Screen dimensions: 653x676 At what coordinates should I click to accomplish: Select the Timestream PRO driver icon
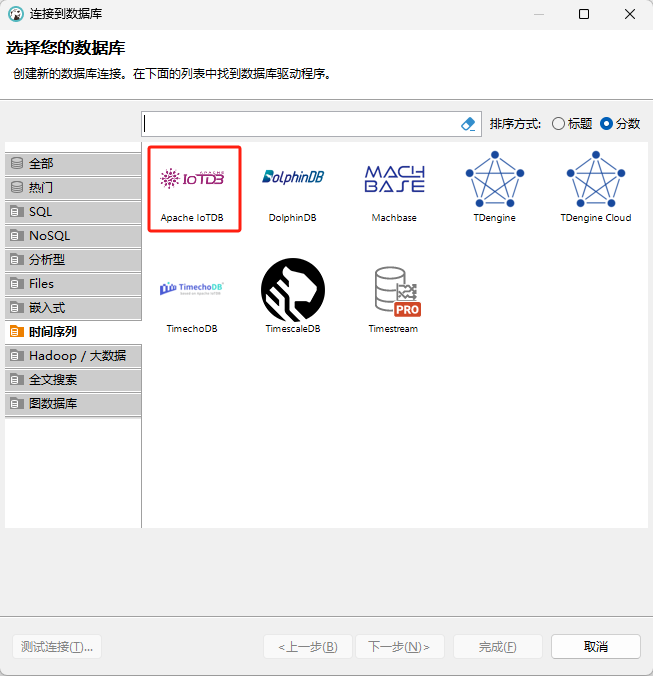[393, 290]
